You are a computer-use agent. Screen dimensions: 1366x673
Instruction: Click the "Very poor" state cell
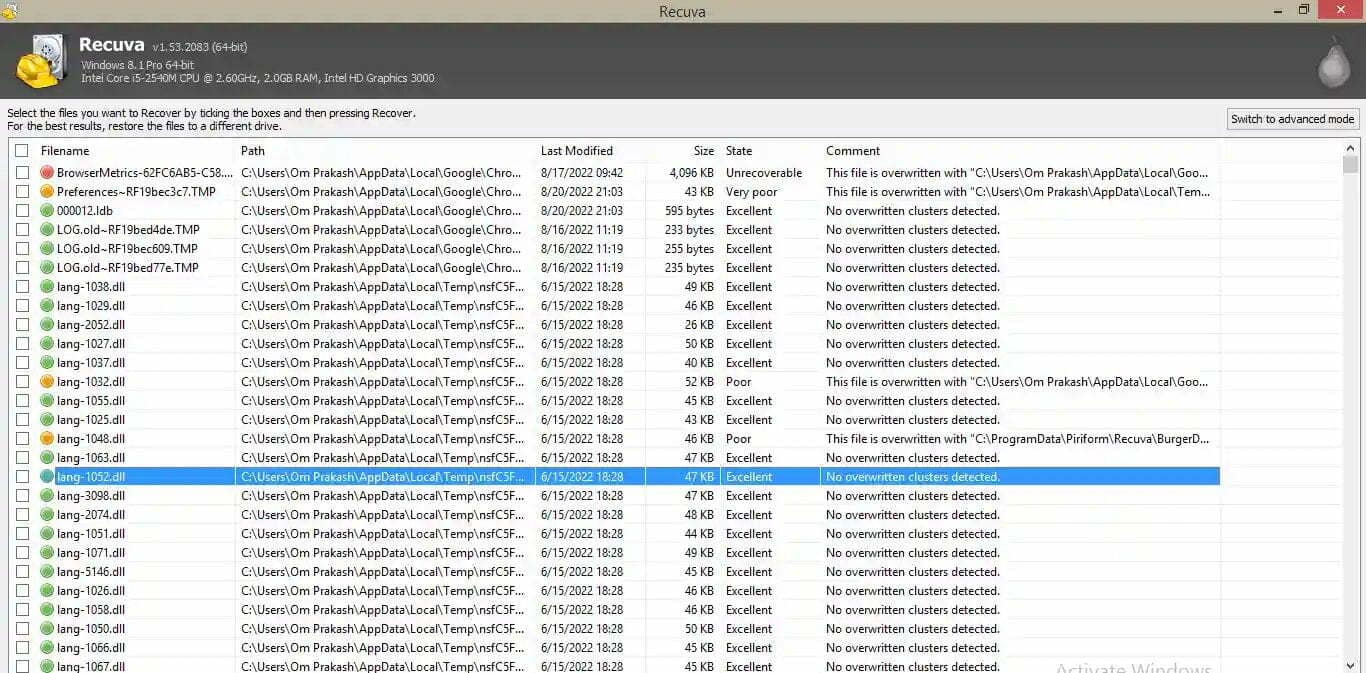(751, 192)
